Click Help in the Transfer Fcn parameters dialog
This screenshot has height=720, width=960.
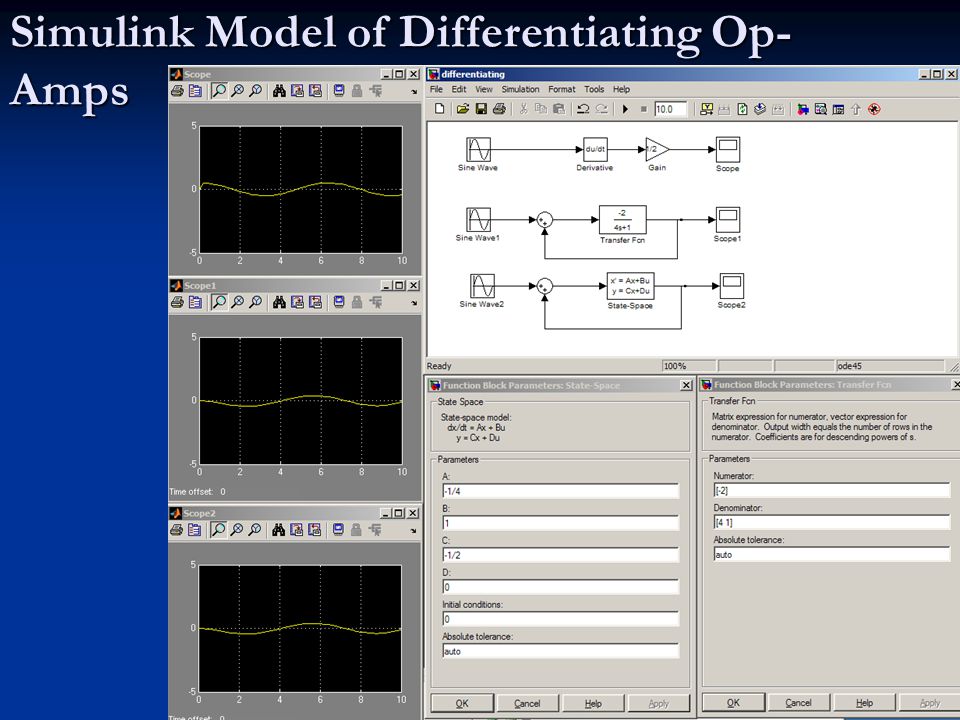(x=864, y=702)
